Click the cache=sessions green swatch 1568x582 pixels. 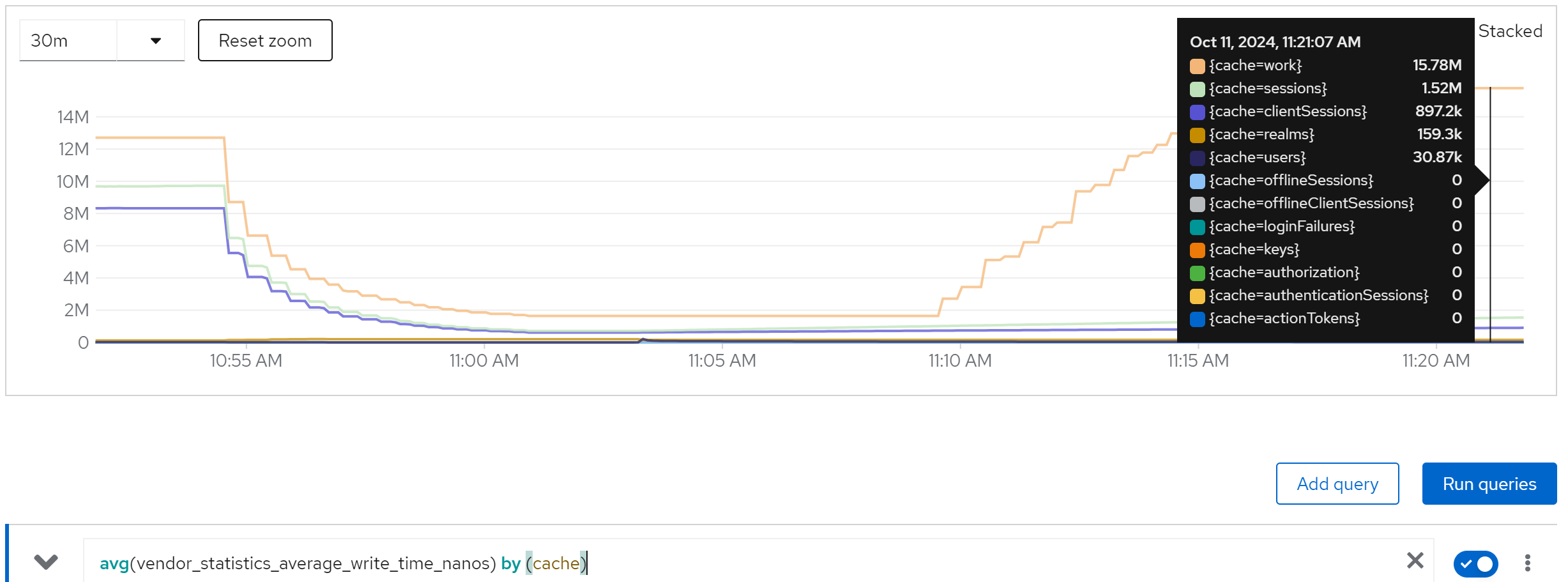coord(1197,89)
